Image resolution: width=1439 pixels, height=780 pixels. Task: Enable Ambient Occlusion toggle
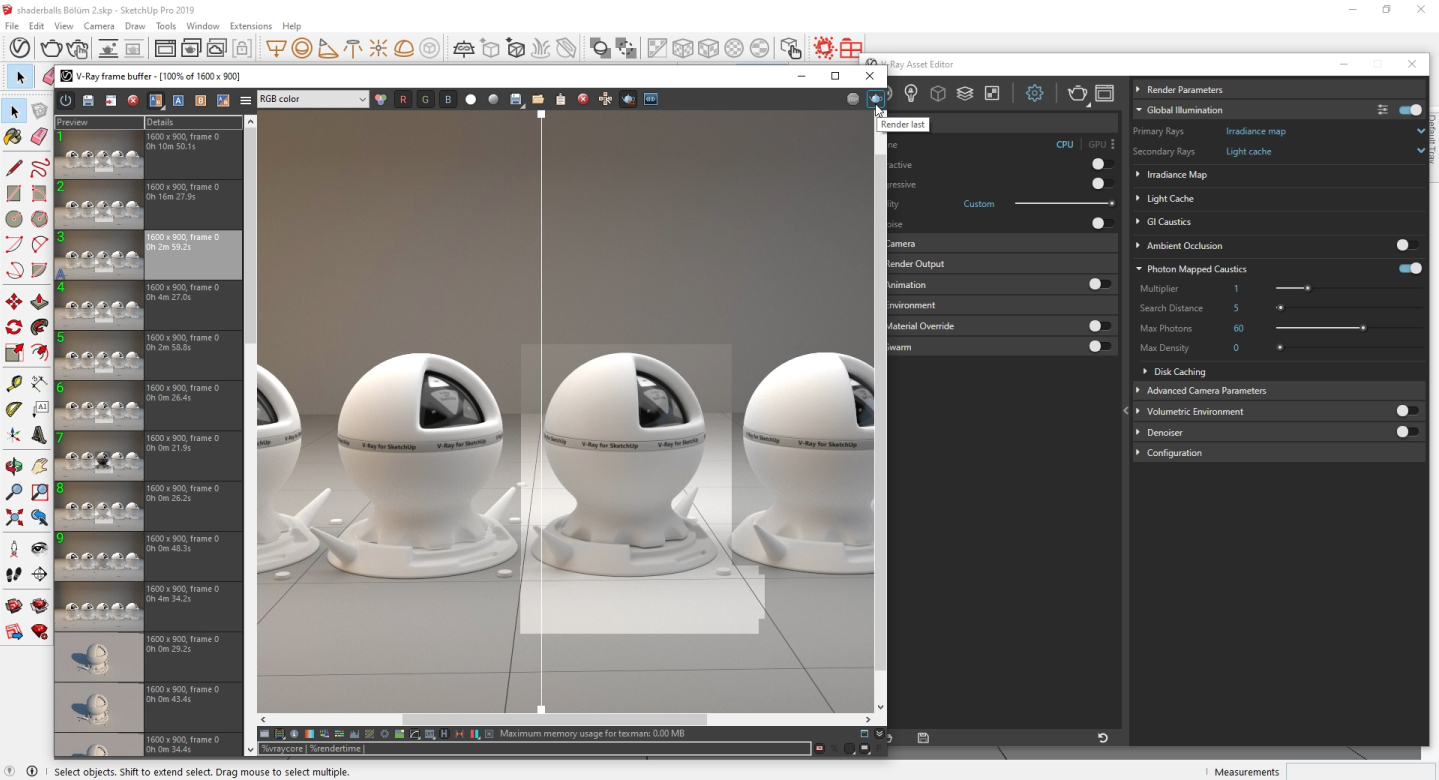pyautogui.click(x=1407, y=245)
